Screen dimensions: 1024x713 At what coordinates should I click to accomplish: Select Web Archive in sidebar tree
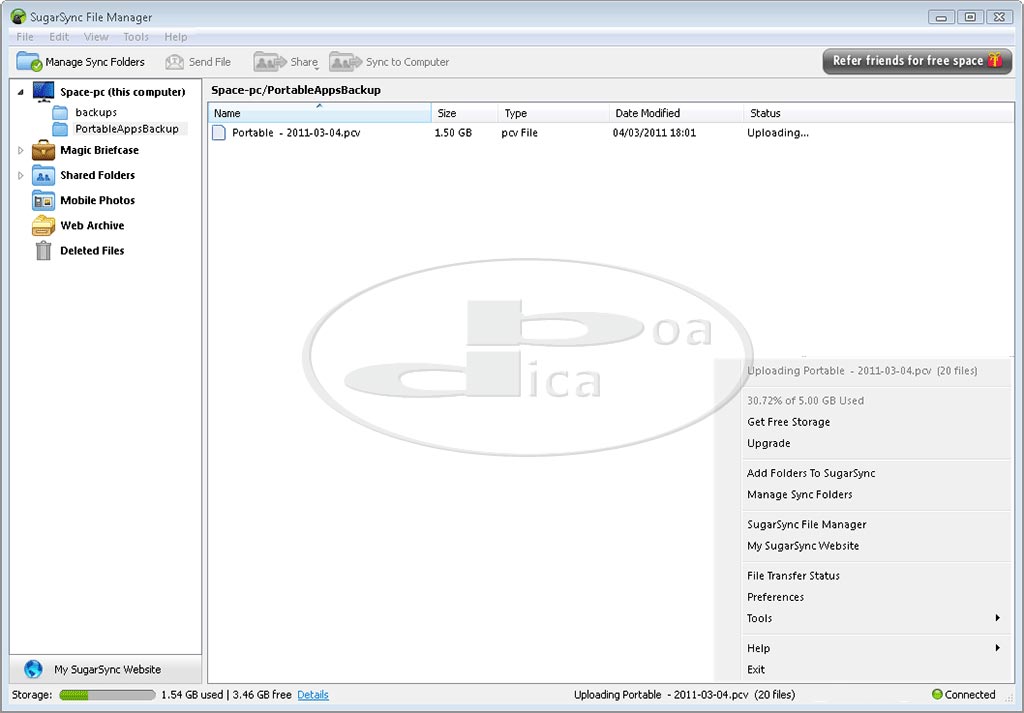click(x=92, y=225)
